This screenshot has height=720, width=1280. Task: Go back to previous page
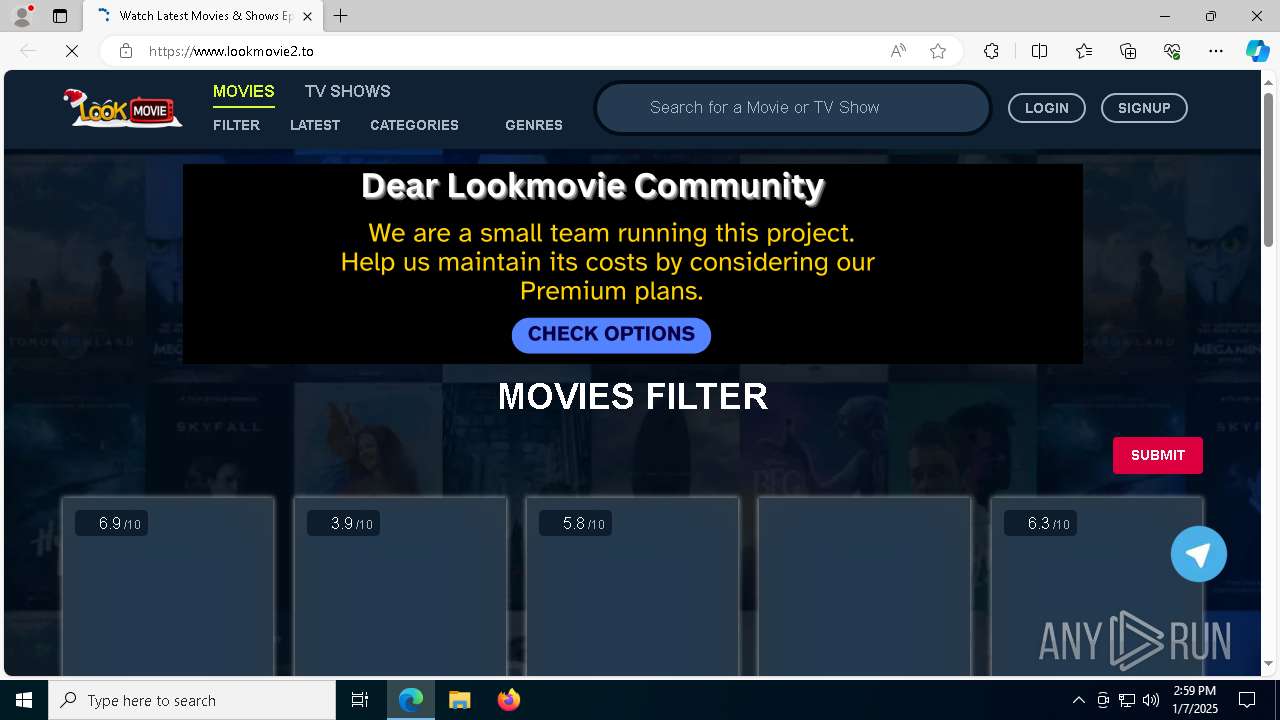(x=28, y=51)
